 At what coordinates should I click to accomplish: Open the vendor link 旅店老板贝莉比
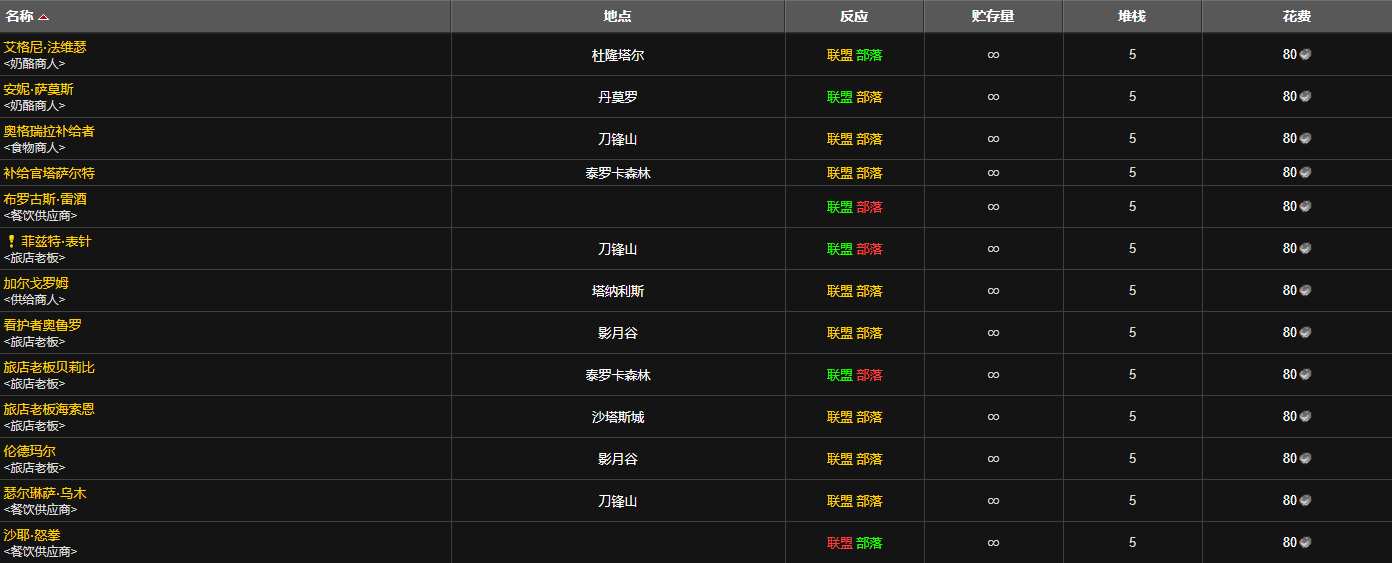pos(49,367)
